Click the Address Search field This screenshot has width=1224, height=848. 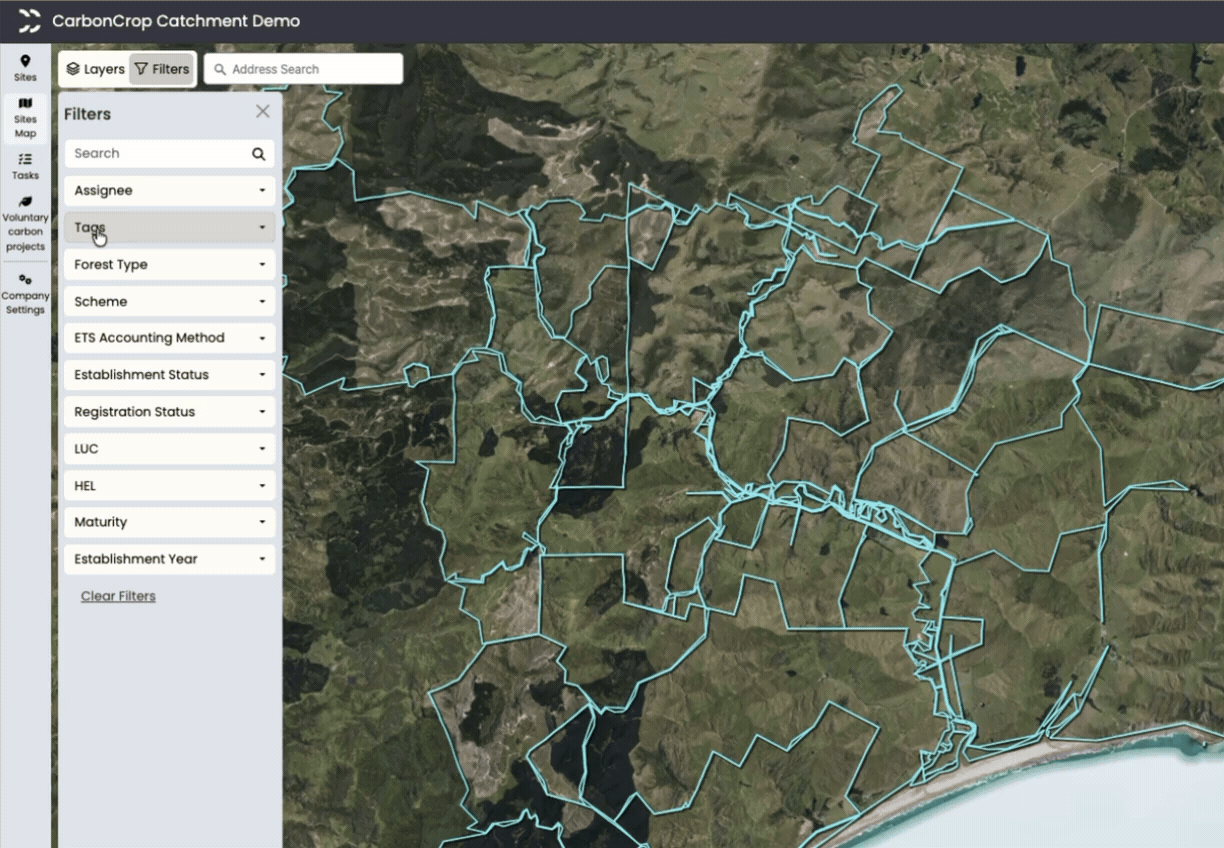[304, 69]
